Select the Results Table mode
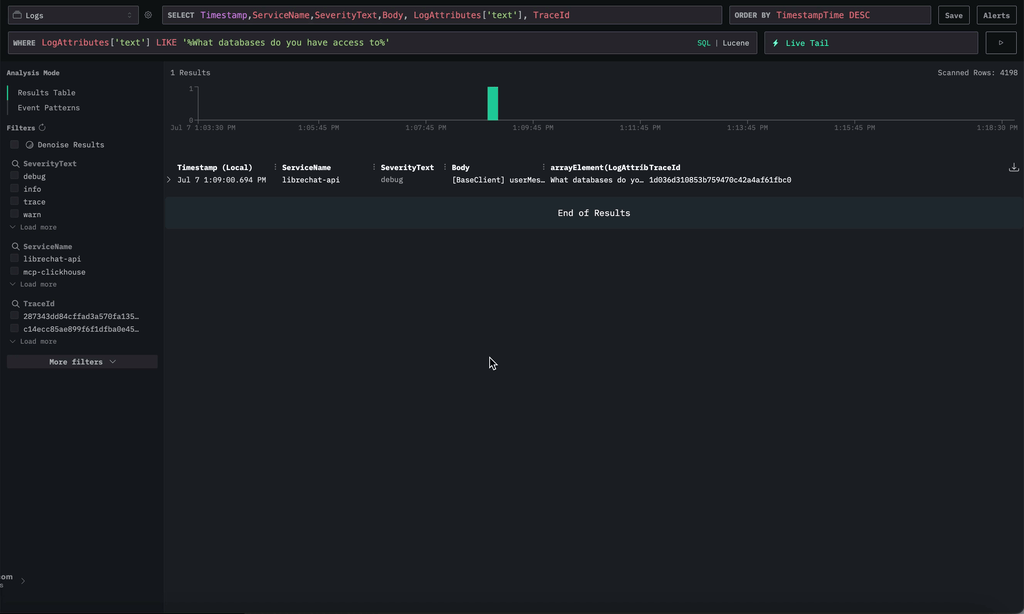The width and height of the screenshot is (1024, 614). click(x=46, y=93)
